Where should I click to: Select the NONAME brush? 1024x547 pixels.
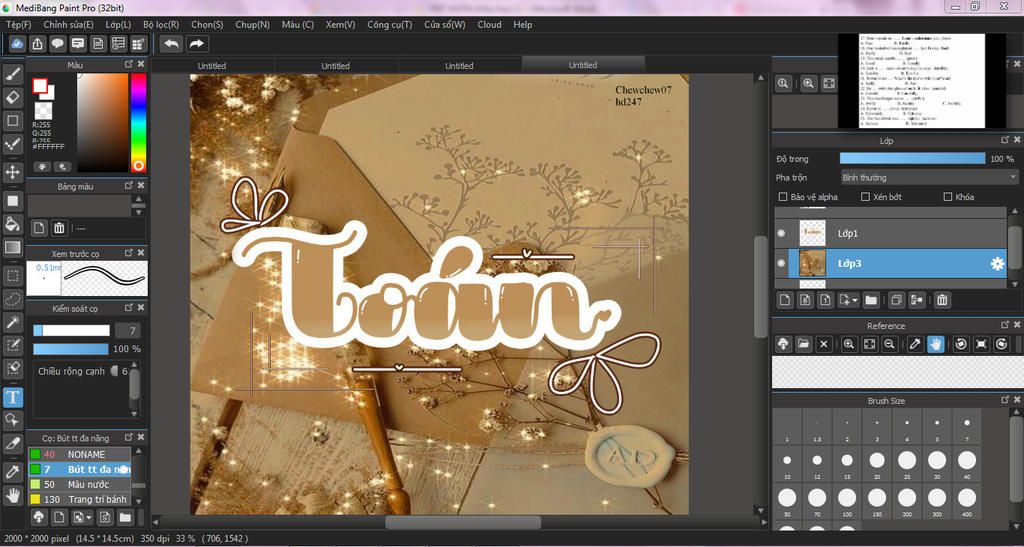pos(79,454)
